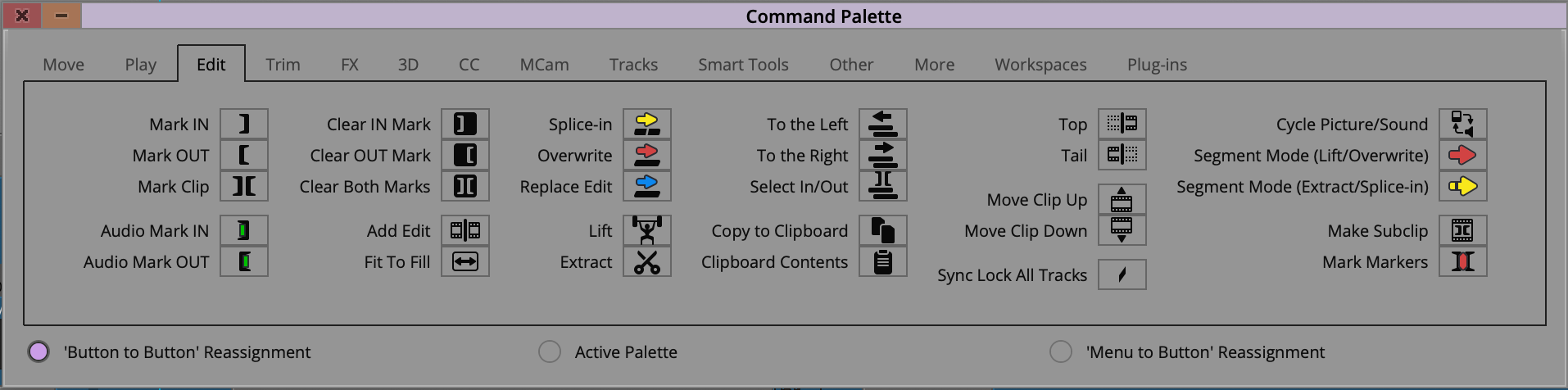The image size is (1568, 390).
Task: Enable 'Menu to Button' Reassignment radio
Action: [x=1061, y=351]
